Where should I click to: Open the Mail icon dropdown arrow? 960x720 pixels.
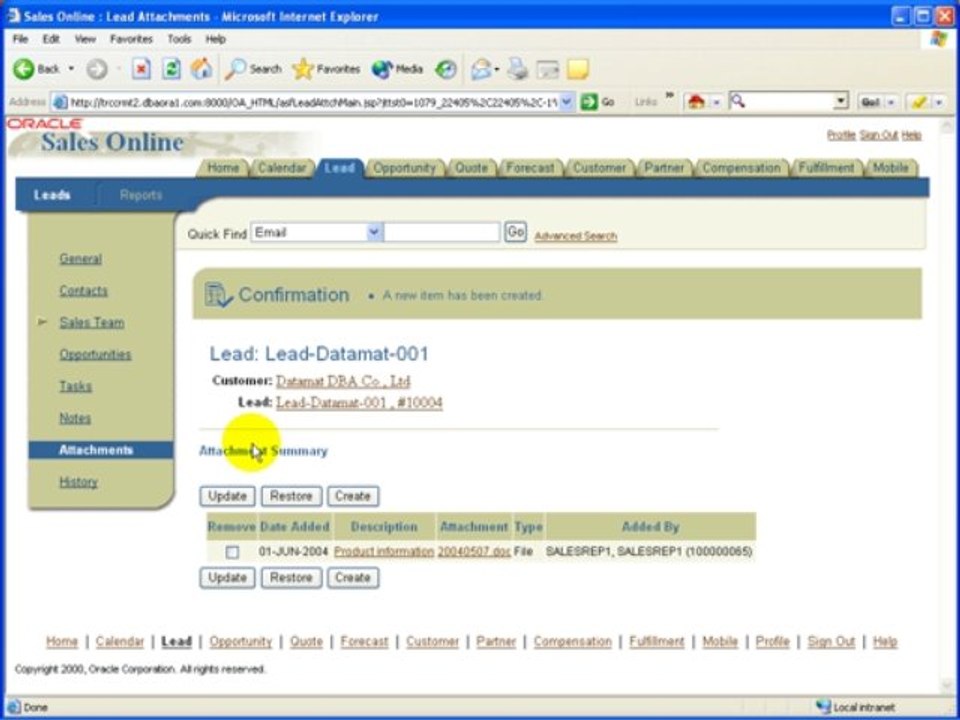tap(497, 69)
